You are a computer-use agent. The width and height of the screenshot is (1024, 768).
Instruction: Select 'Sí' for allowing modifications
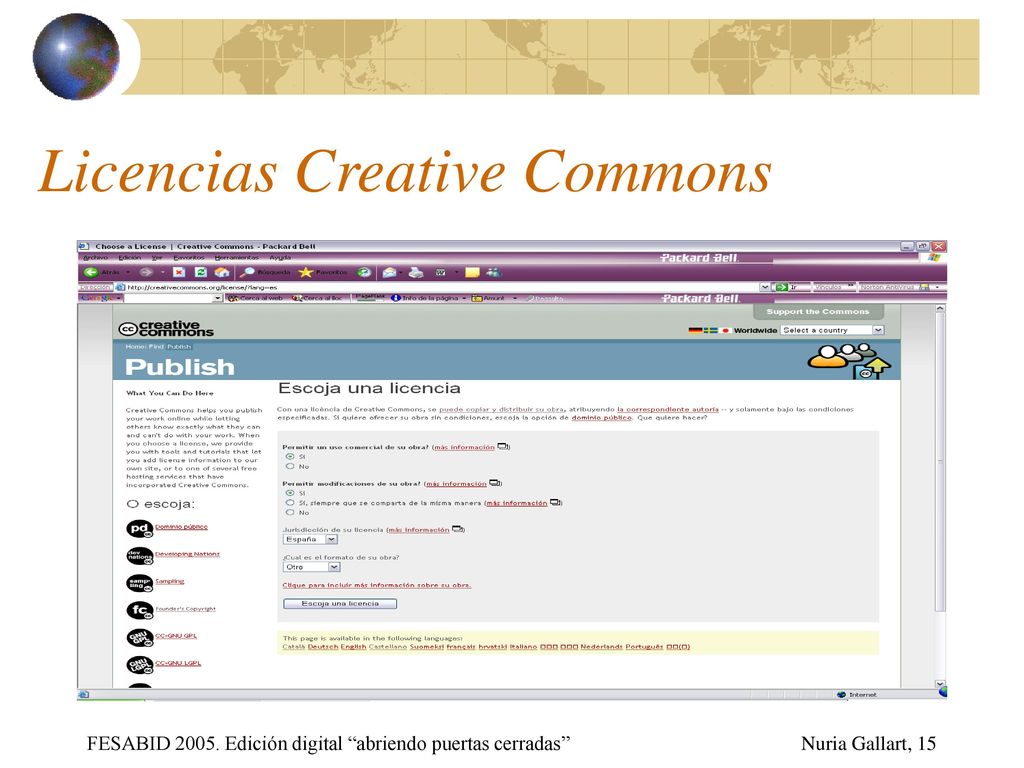point(290,493)
